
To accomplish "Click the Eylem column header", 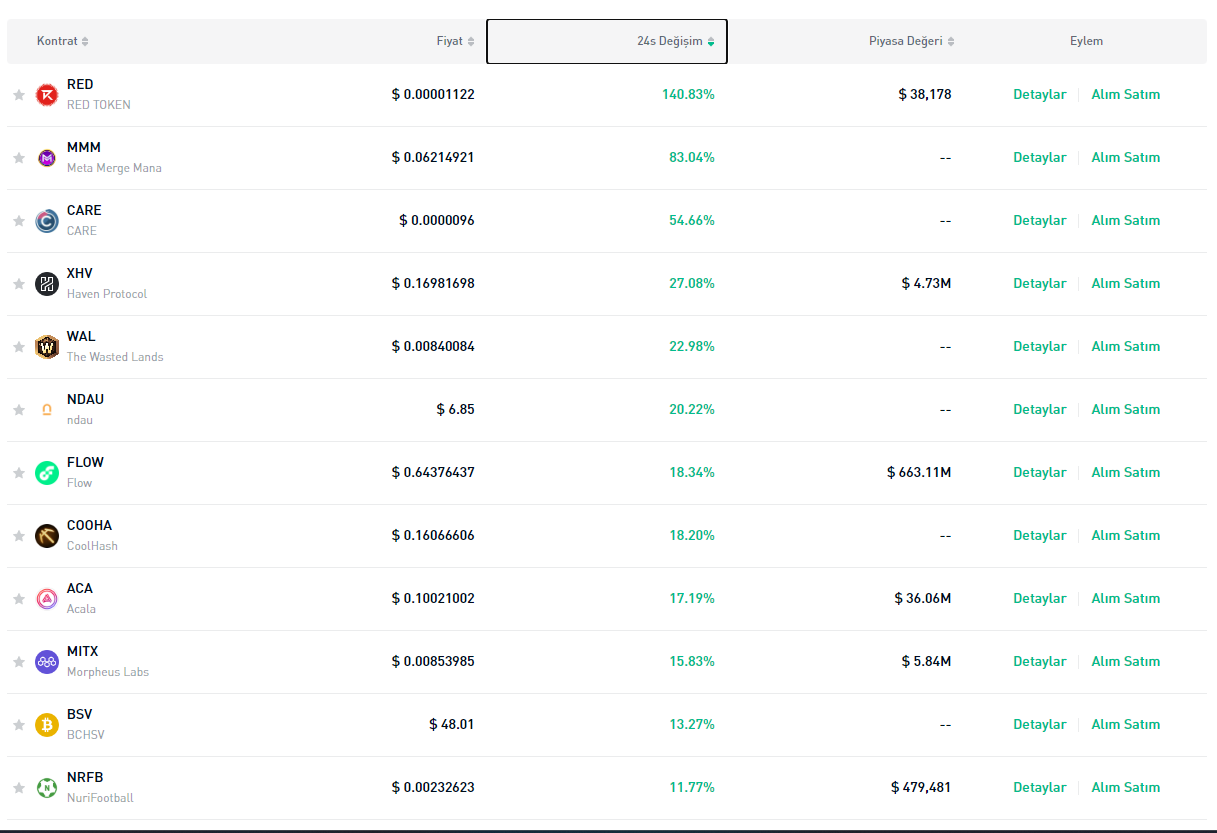I will 1086,42.
